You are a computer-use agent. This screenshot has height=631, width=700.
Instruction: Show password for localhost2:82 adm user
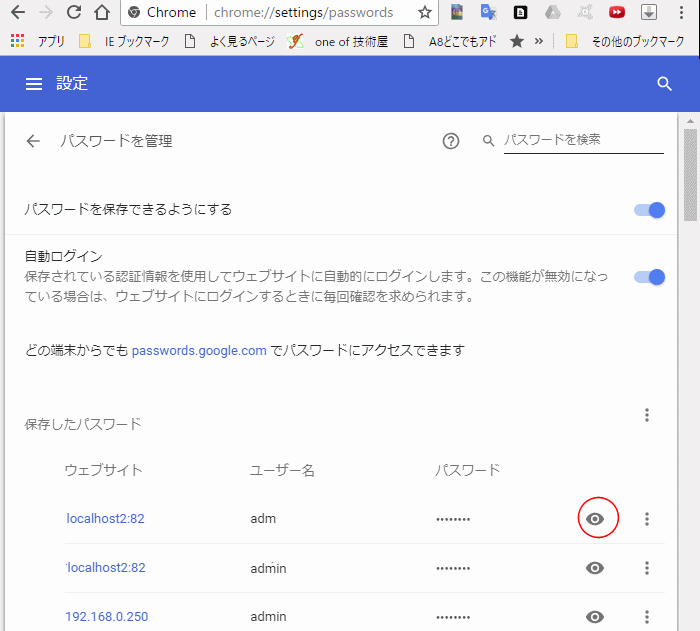[x=596, y=519]
